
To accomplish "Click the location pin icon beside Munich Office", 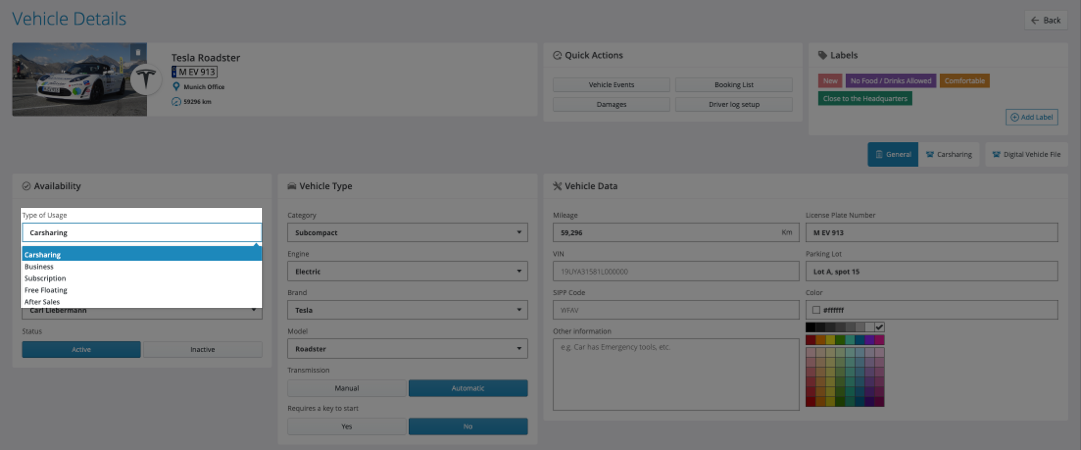I will [x=176, y=87].
